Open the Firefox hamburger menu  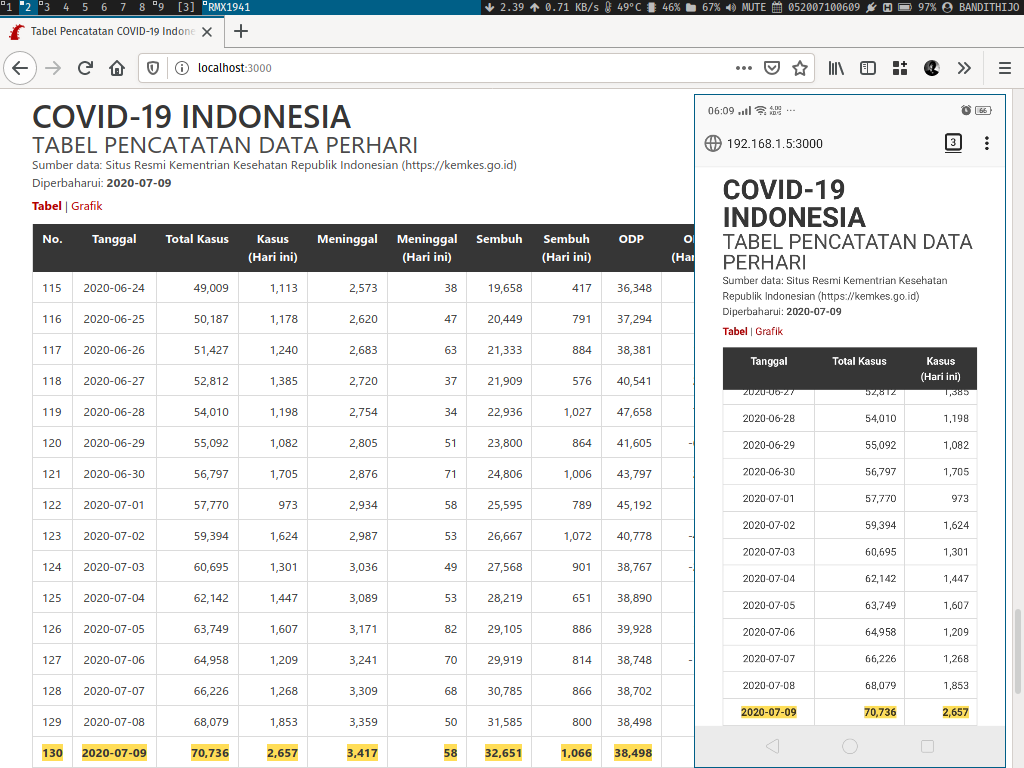1005,68
